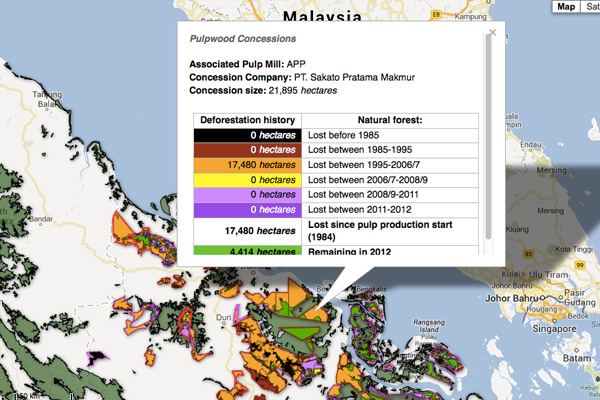Click orange 17,480 hectares swatch

(x=246, y=163)
